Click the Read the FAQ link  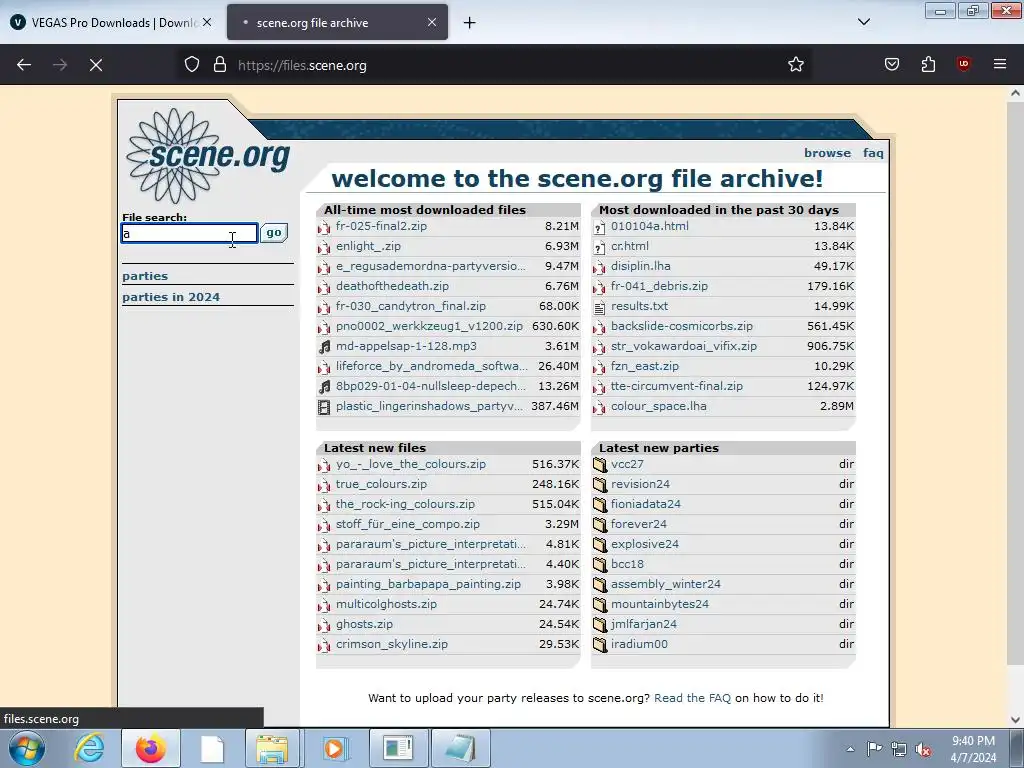tap(692, 698)
